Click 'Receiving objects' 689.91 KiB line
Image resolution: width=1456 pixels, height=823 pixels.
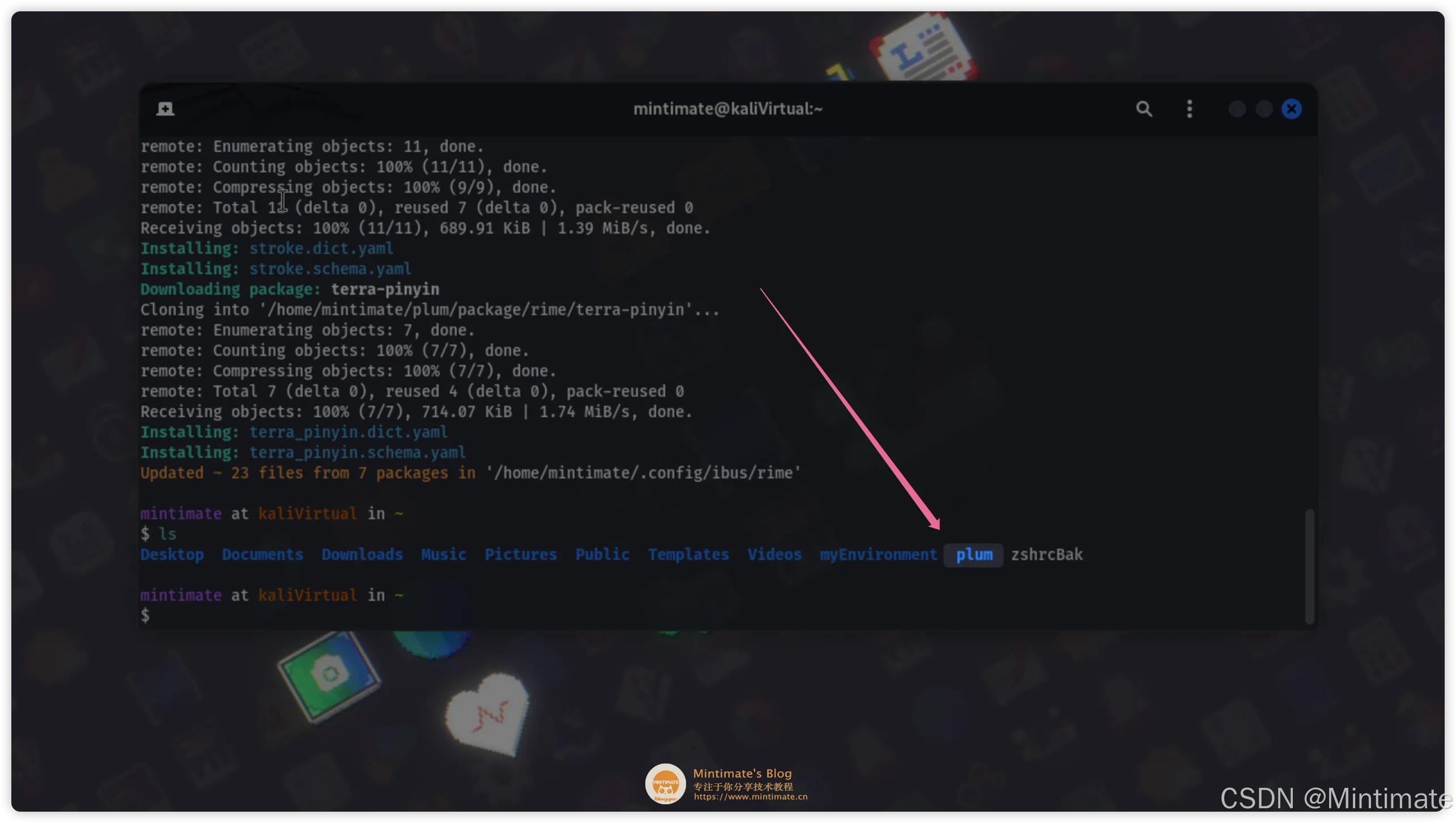coord(425,228)
